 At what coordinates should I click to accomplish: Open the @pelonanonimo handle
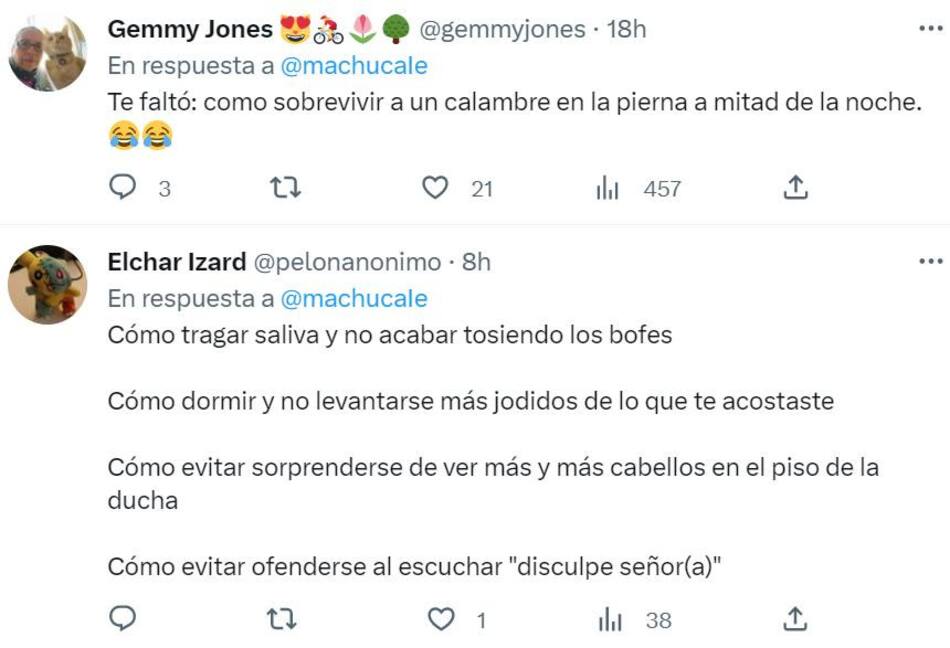347,262
